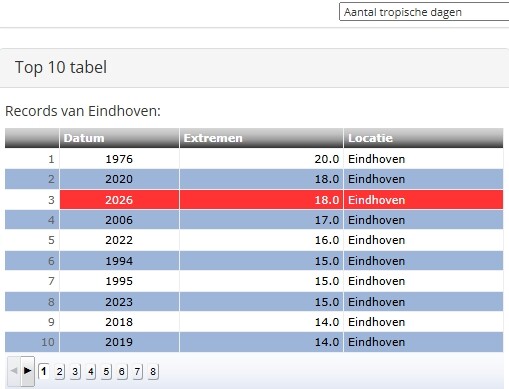This screenshot has width=509, height=389.
Task: Open page 6 of records
Action: click(122, 371)
